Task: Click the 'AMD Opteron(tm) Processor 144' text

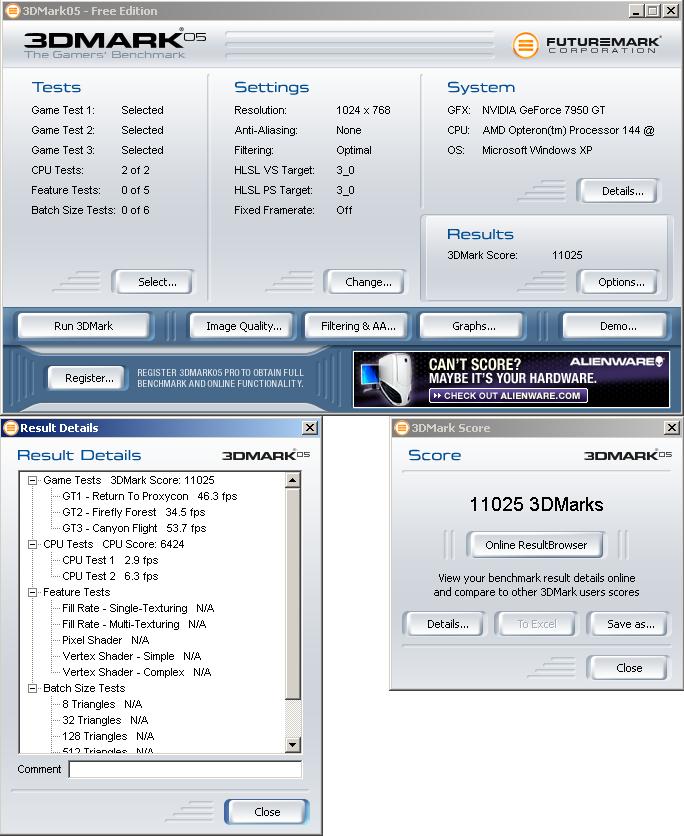Action: (x=561, y=130)
